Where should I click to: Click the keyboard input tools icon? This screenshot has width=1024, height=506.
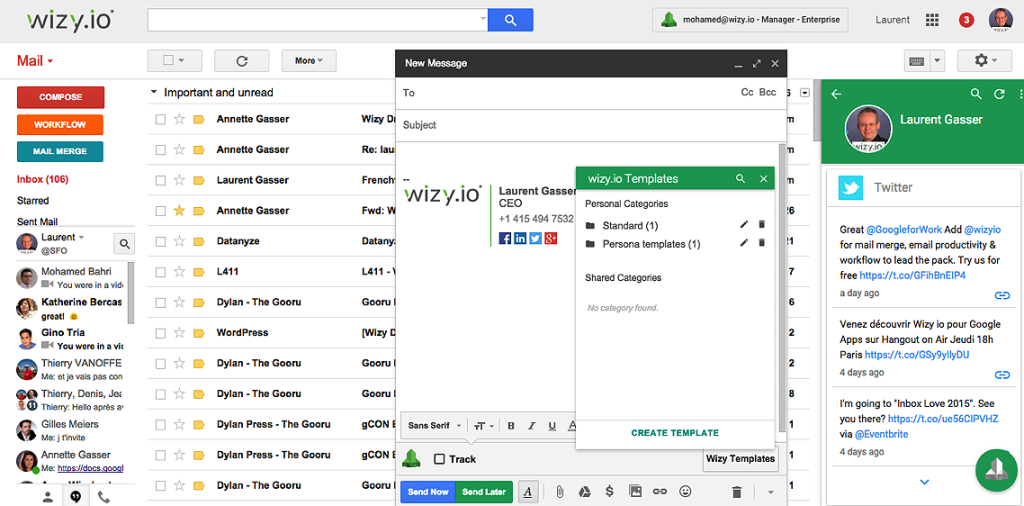pos(916,61)
